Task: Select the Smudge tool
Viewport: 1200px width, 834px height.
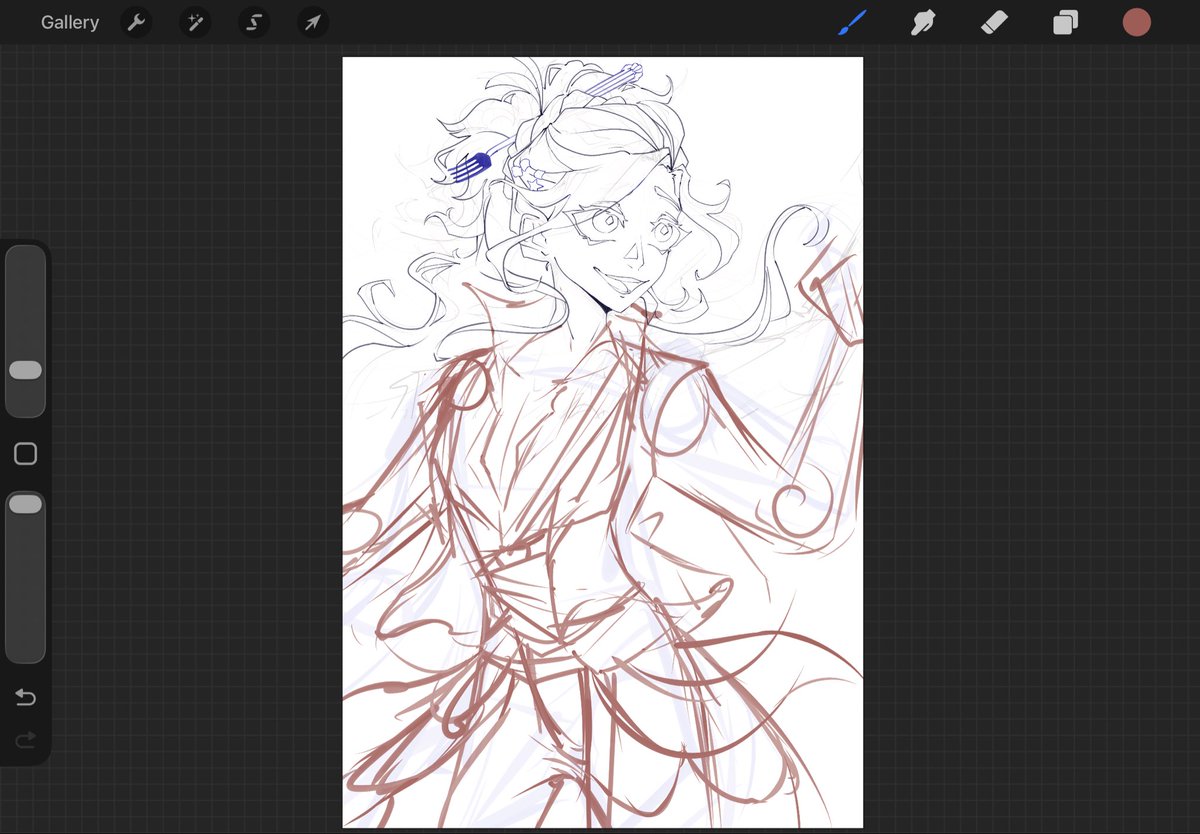Action: pyautogui.click(x=923, y=22)
